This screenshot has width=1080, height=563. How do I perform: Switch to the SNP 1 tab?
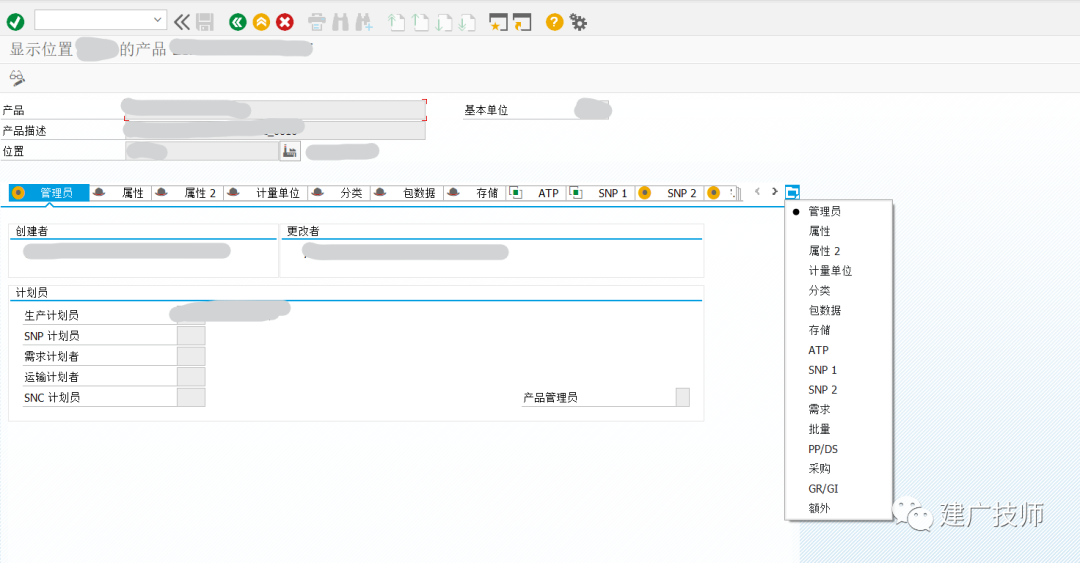(601, 193)
